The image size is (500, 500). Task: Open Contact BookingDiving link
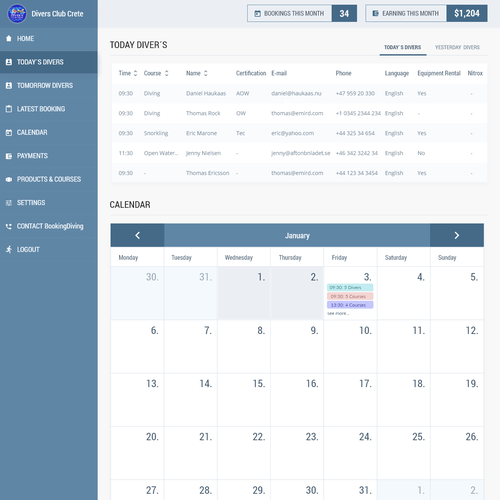click(50, 226)
